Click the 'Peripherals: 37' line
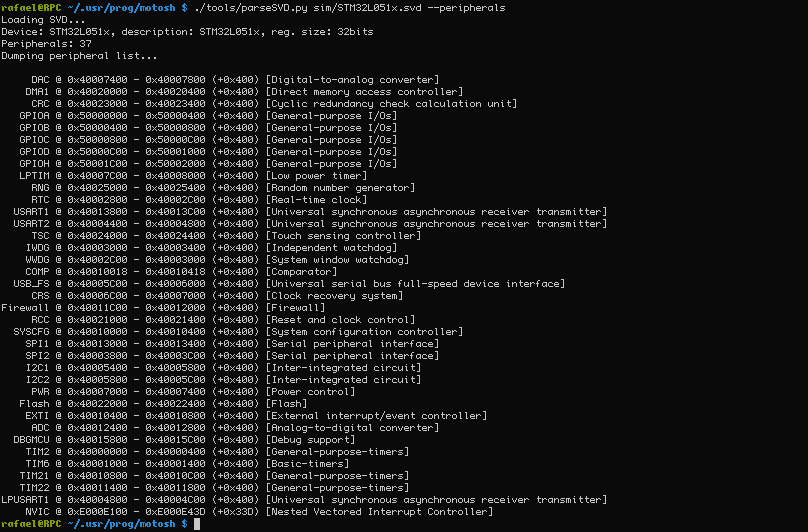The height and width of the screenshot is (532, 808). [46, 44]
